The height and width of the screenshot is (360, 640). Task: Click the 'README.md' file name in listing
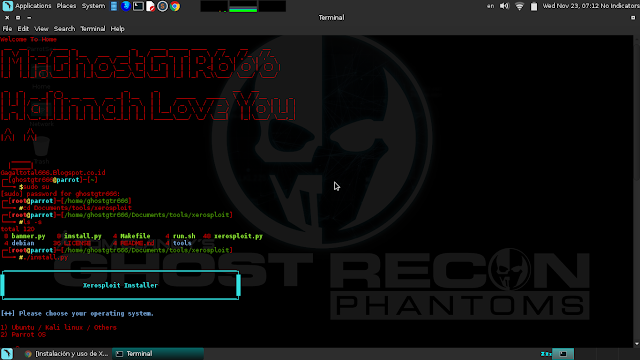coord(137,243)
